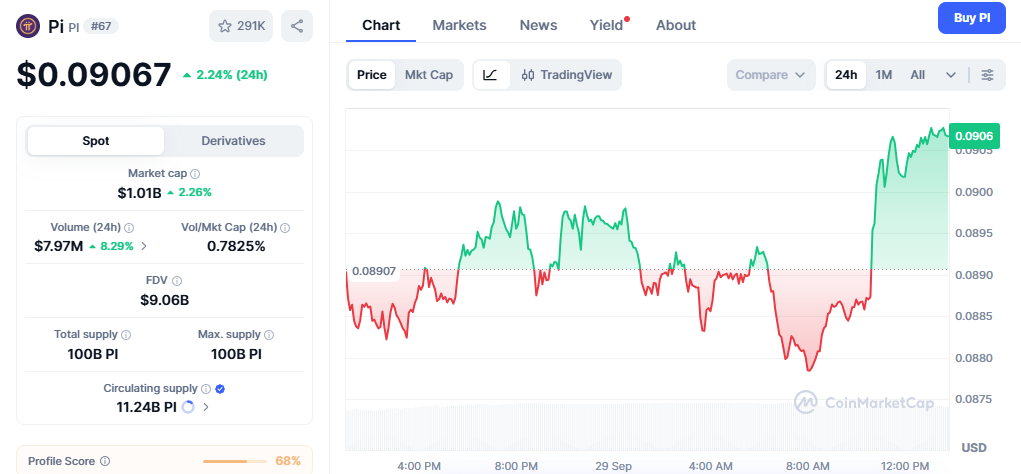This screenshot has width=1021, height=474.
Task: Click the FDV info icon
Action: coord(177,281)
